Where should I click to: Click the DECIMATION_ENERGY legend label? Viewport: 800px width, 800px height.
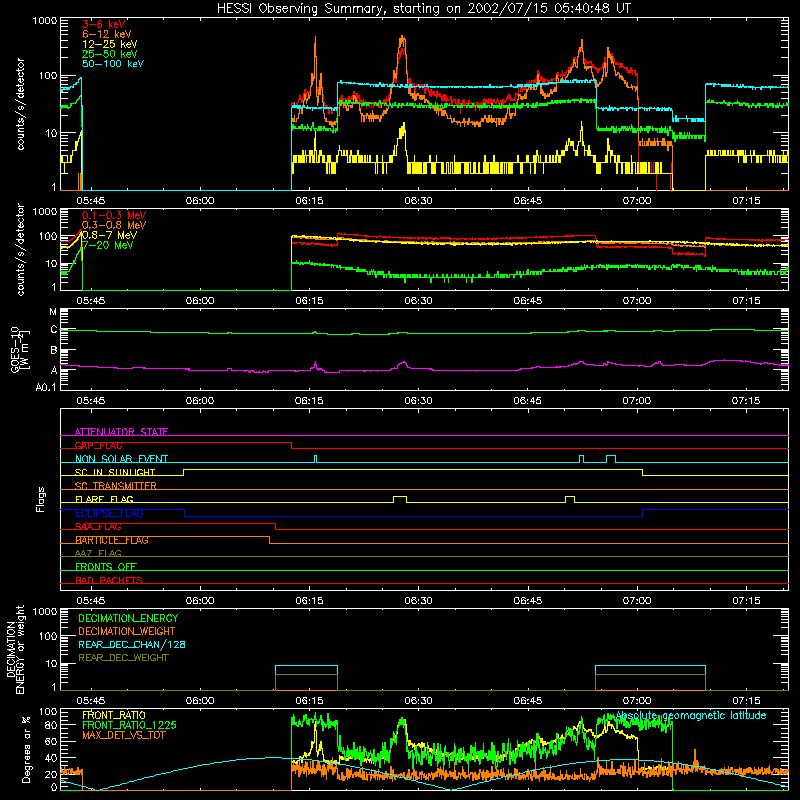tap(128, 618)
